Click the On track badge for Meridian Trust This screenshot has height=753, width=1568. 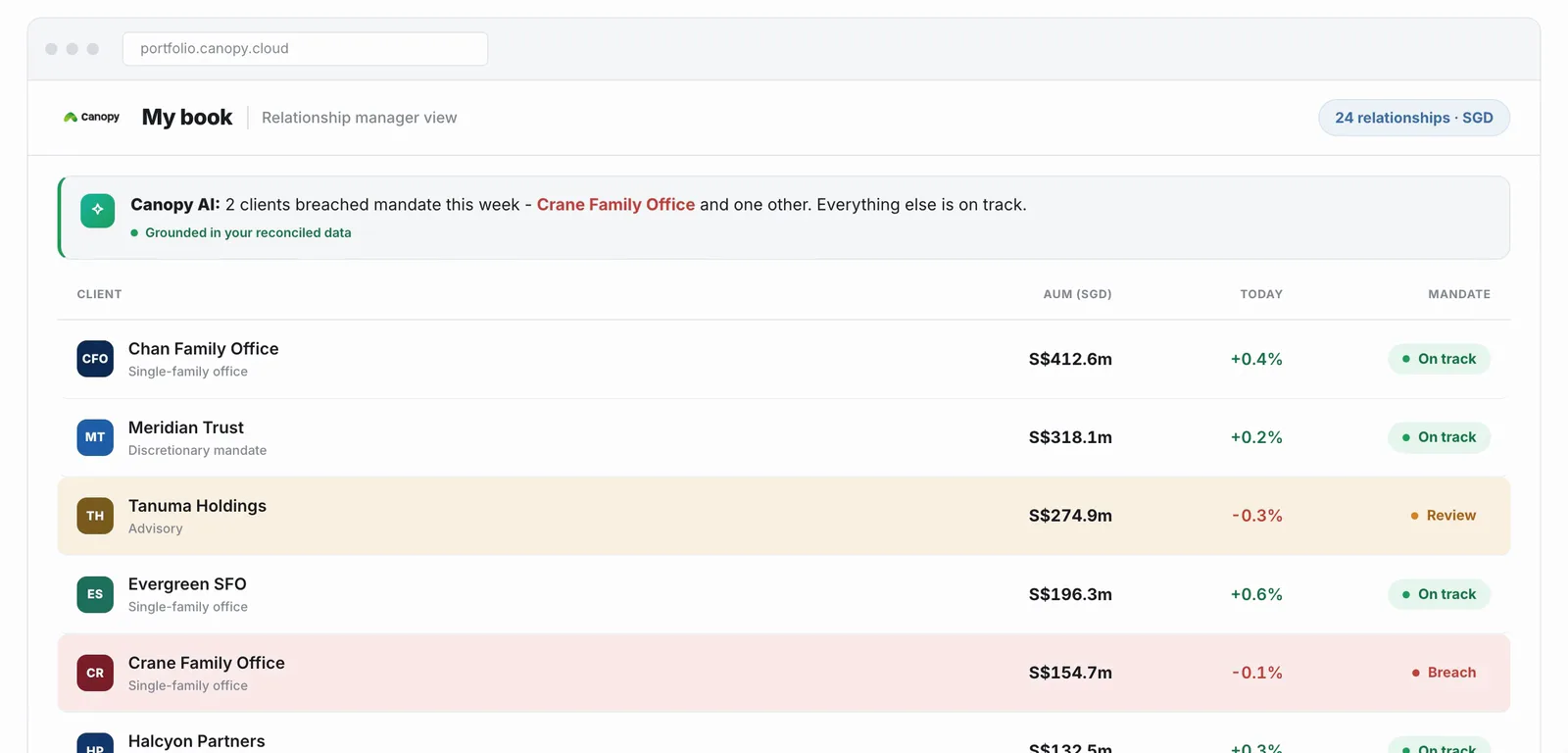(1439, 437)
